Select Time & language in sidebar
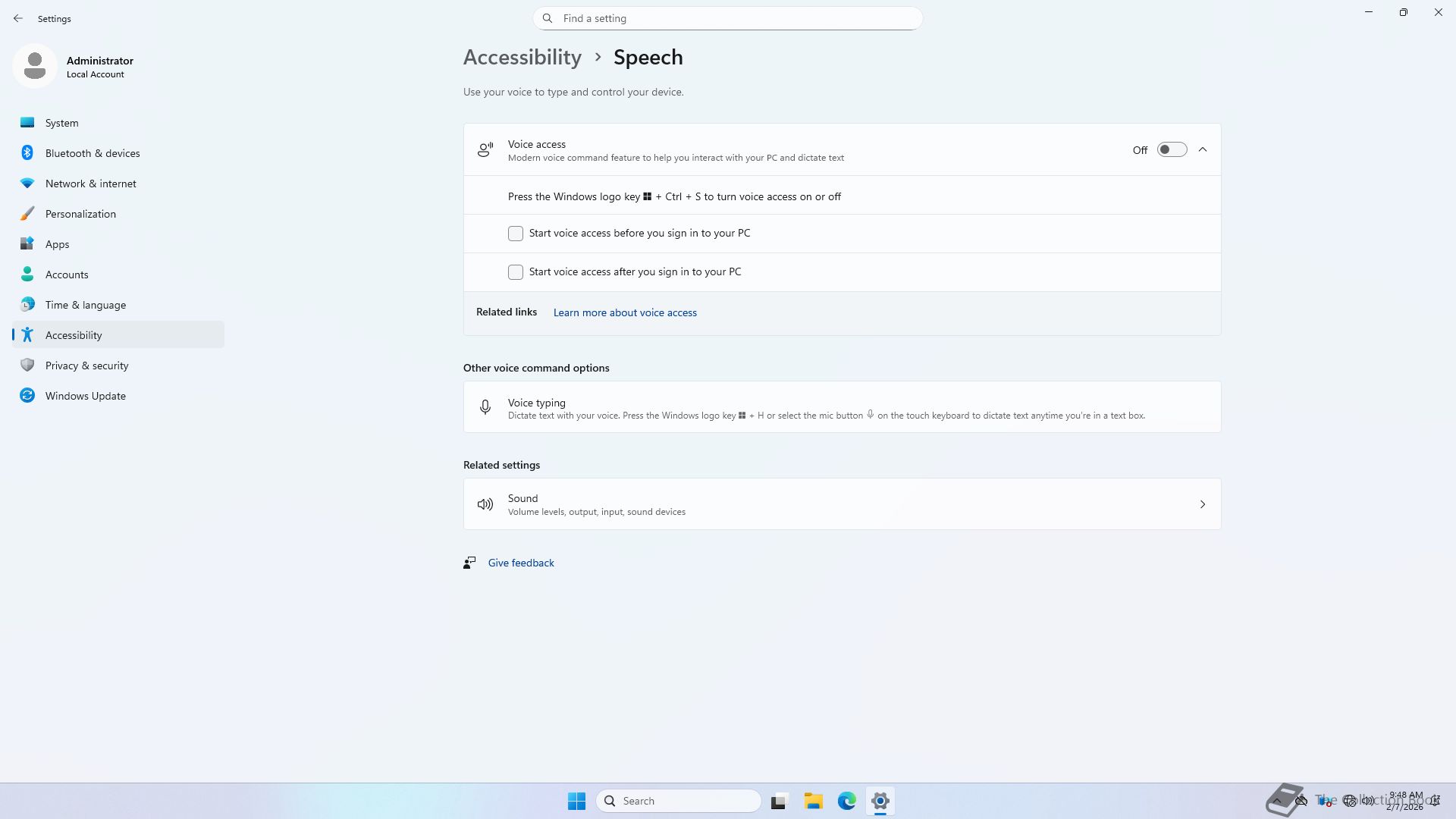1456x819 pixels. [85, 305]
